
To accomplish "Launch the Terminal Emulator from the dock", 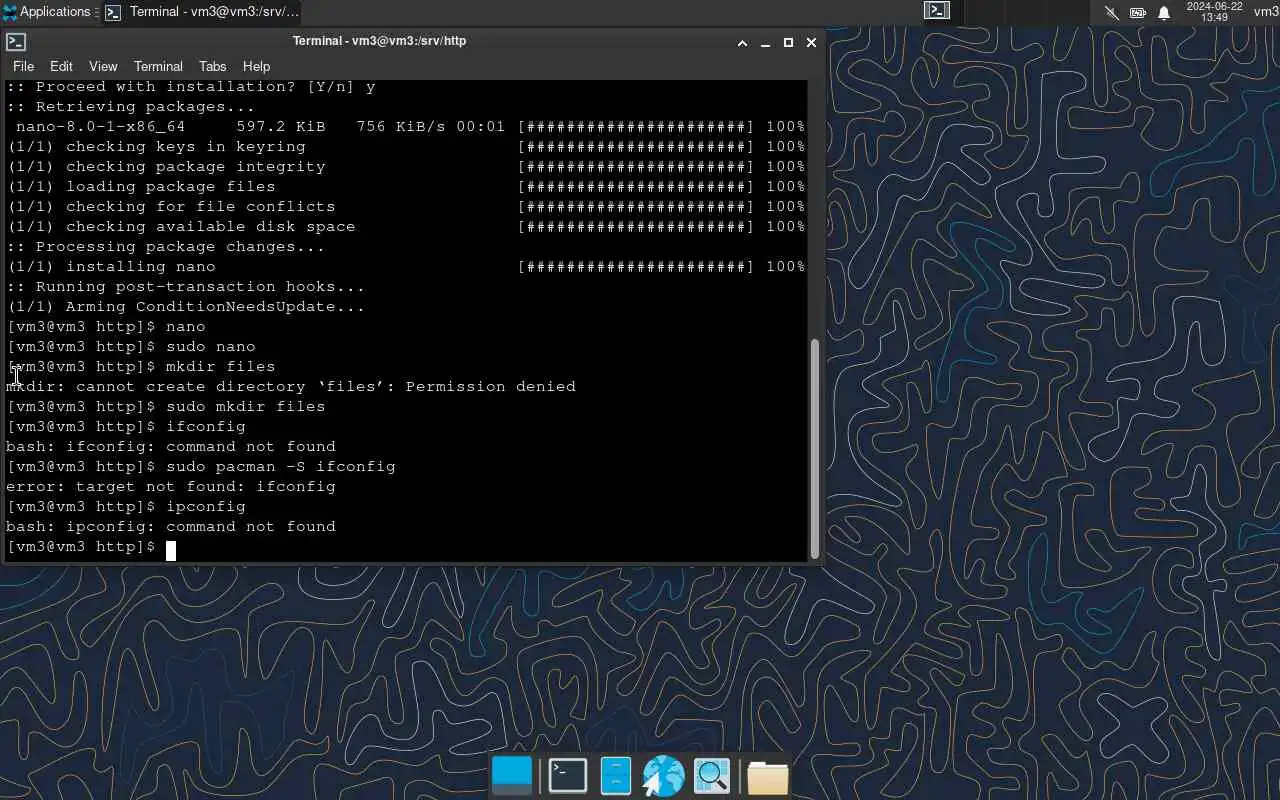I will 567,776.
